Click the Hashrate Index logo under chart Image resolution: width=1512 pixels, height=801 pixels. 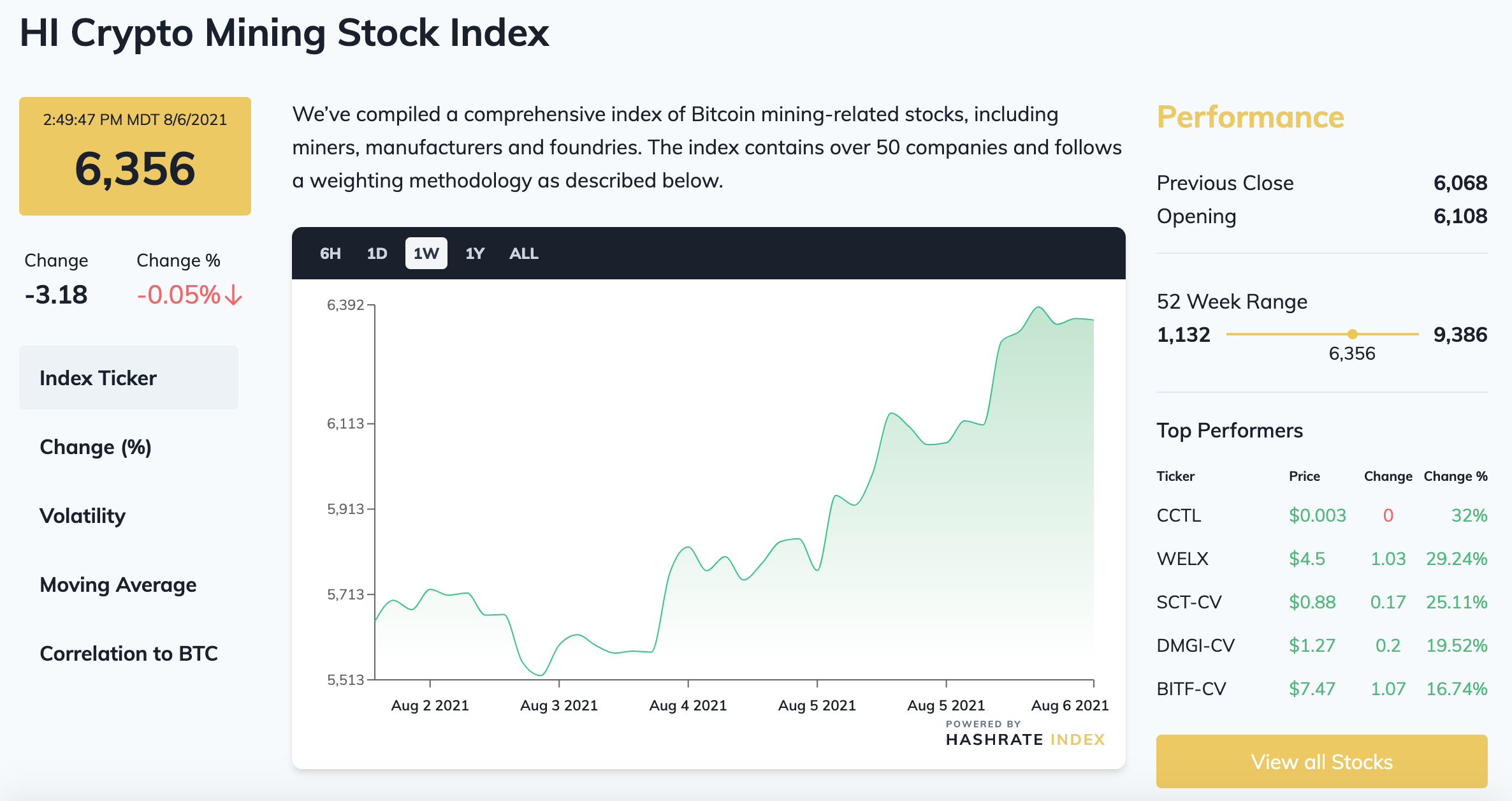[x=1025, y=734]
